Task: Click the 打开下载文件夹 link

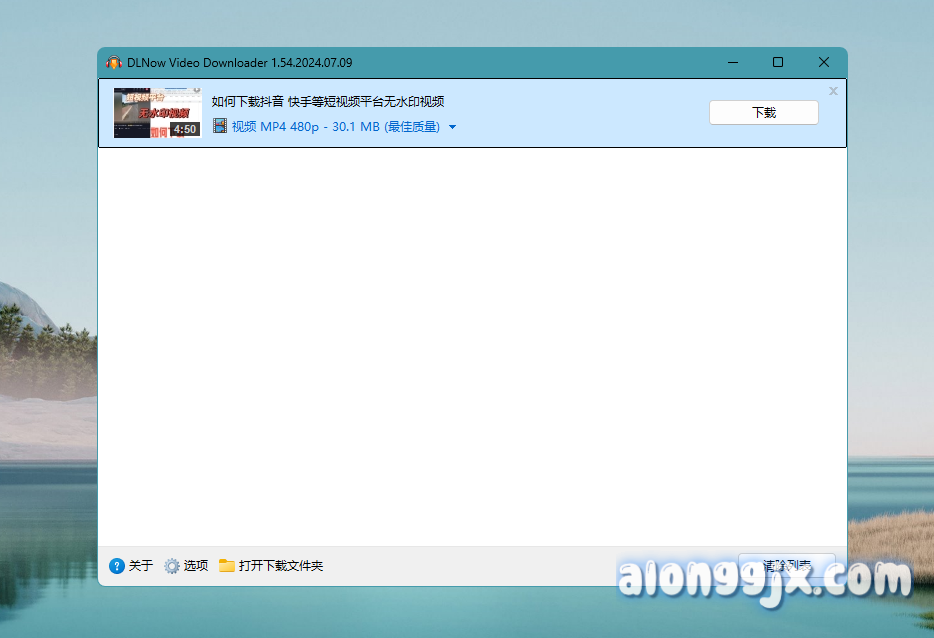Action: (x=281, y=566)
